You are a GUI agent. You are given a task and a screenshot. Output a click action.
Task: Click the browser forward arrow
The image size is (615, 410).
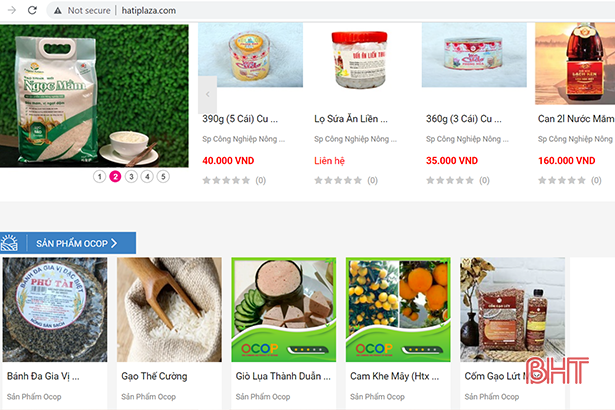click(x=12, y=10)
